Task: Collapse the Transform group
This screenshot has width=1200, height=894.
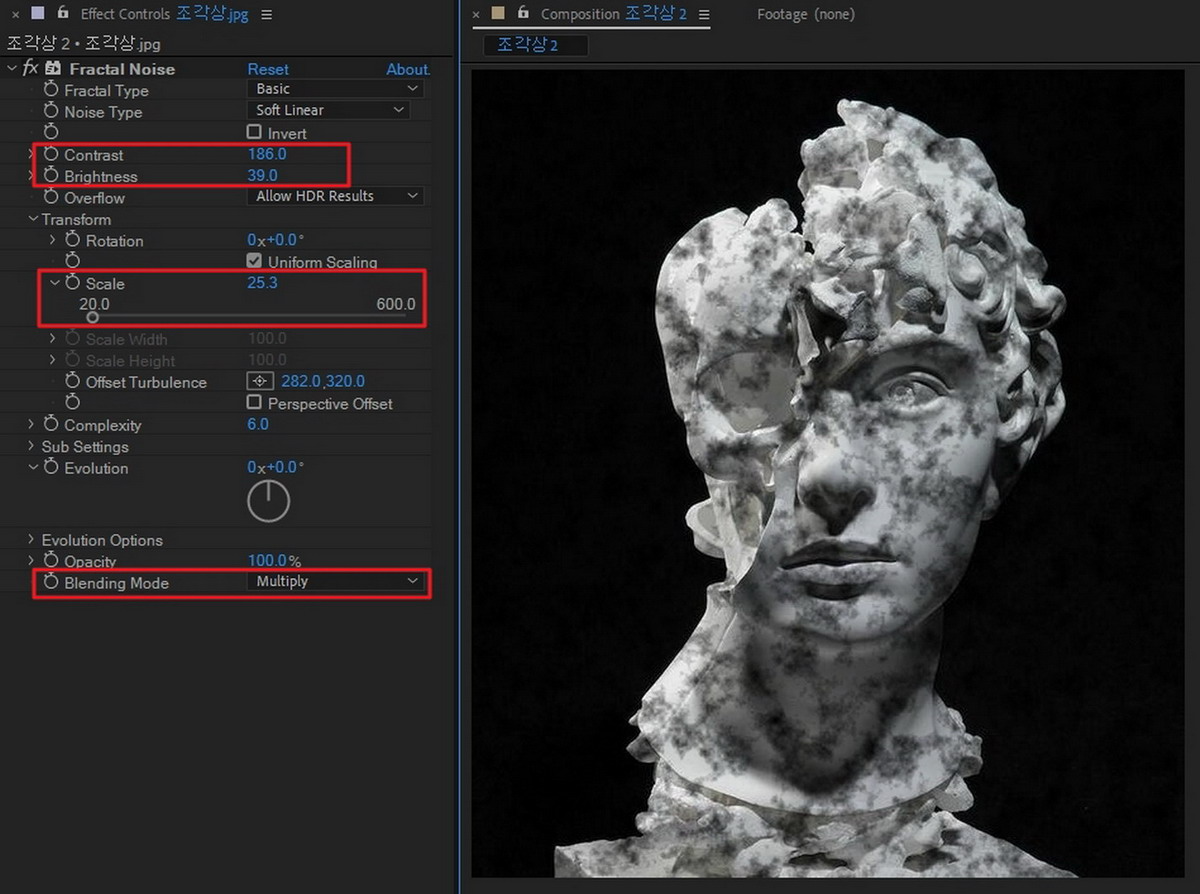Action: pos(32,219)
